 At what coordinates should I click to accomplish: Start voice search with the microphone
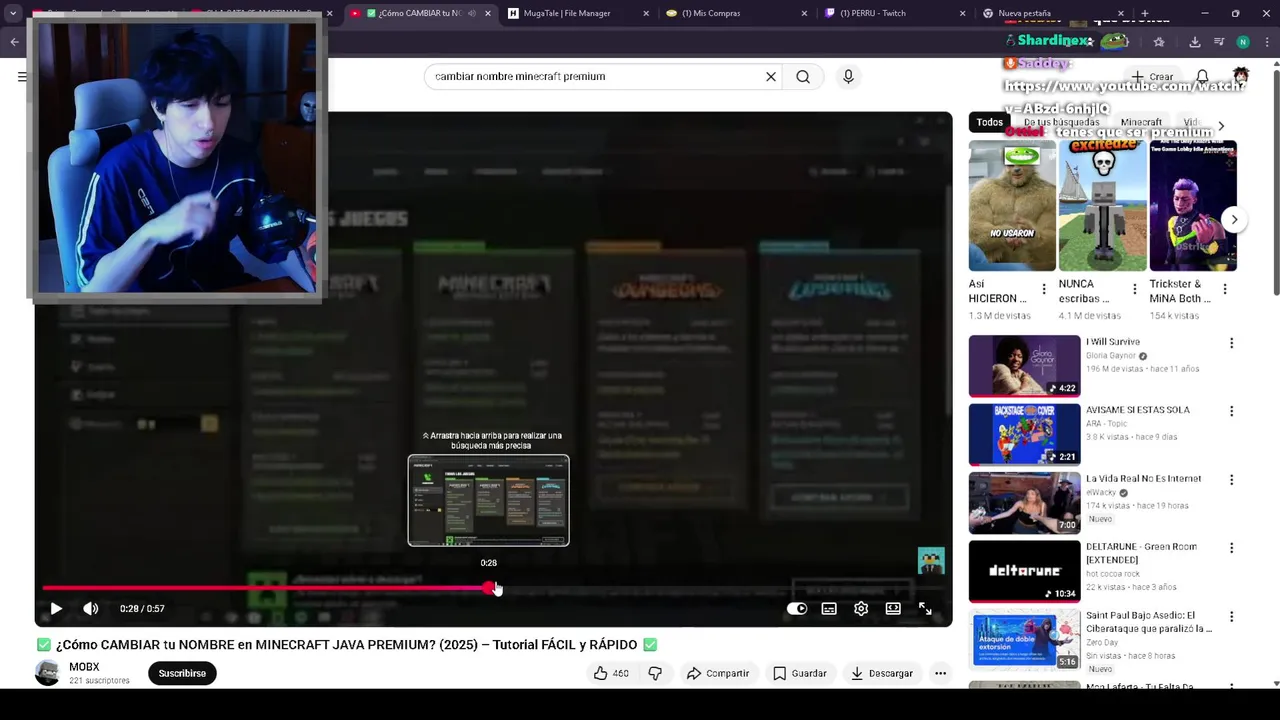[848, 76]
